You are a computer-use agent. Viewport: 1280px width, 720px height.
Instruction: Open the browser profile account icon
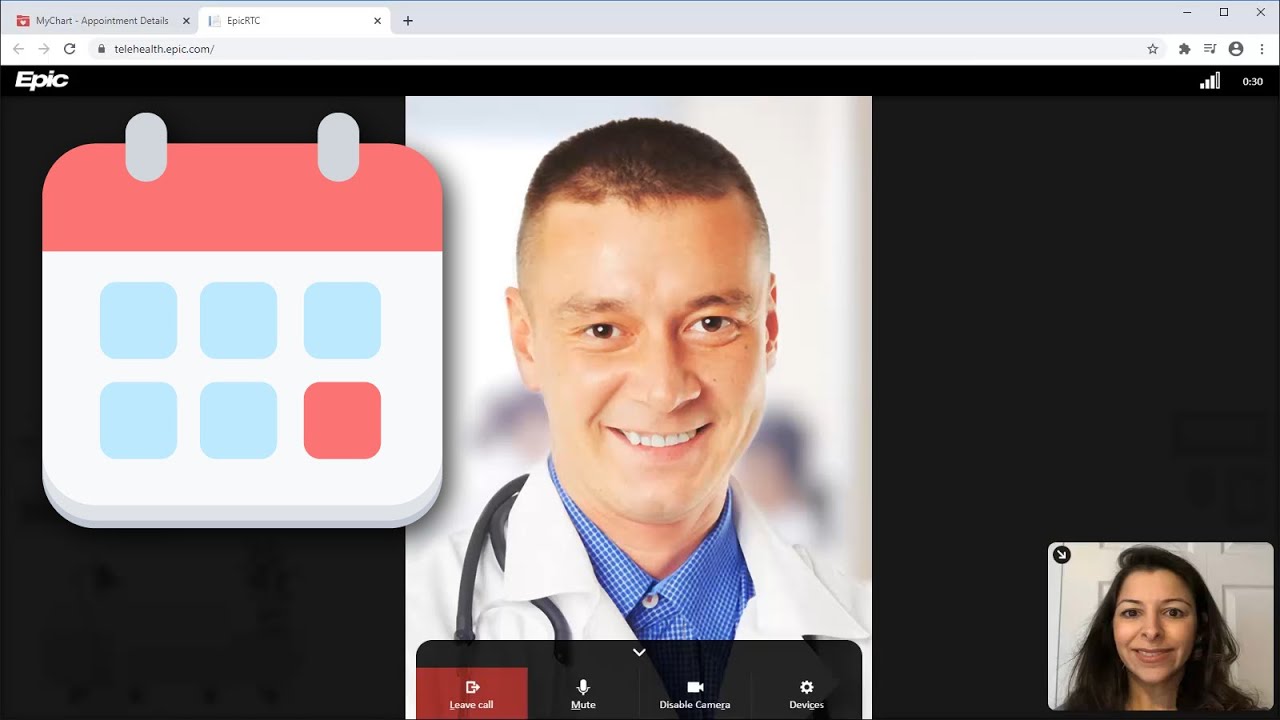click(x=1236, y=49)
